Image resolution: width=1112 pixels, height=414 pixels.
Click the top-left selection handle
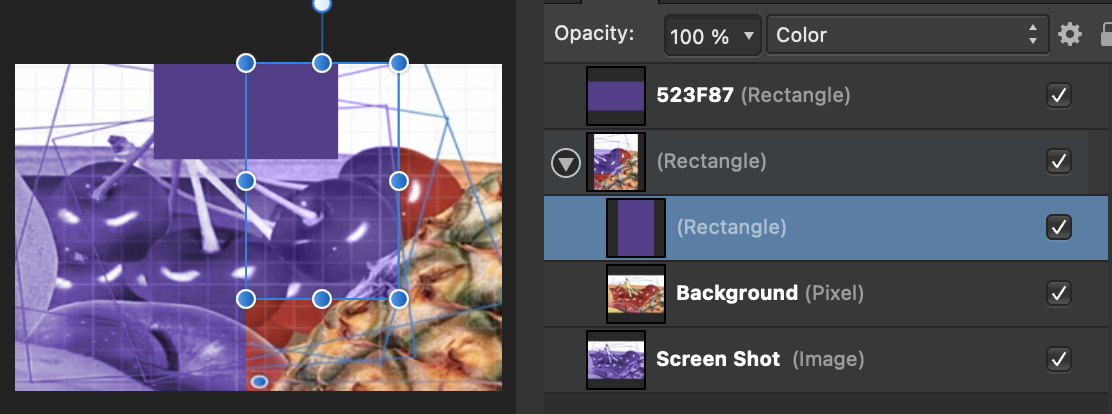pyautogui.click(x=245, y=63)
